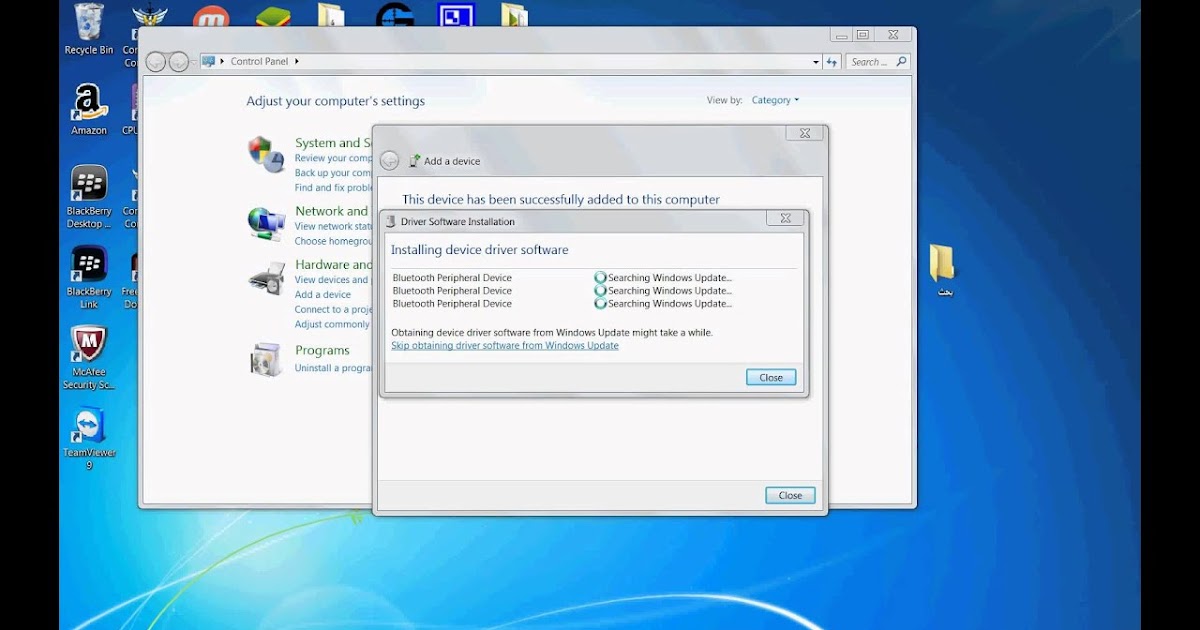Click 'Installing device driver software' heading
Viewport: 1200px width, 630px height.
[480, 250]
